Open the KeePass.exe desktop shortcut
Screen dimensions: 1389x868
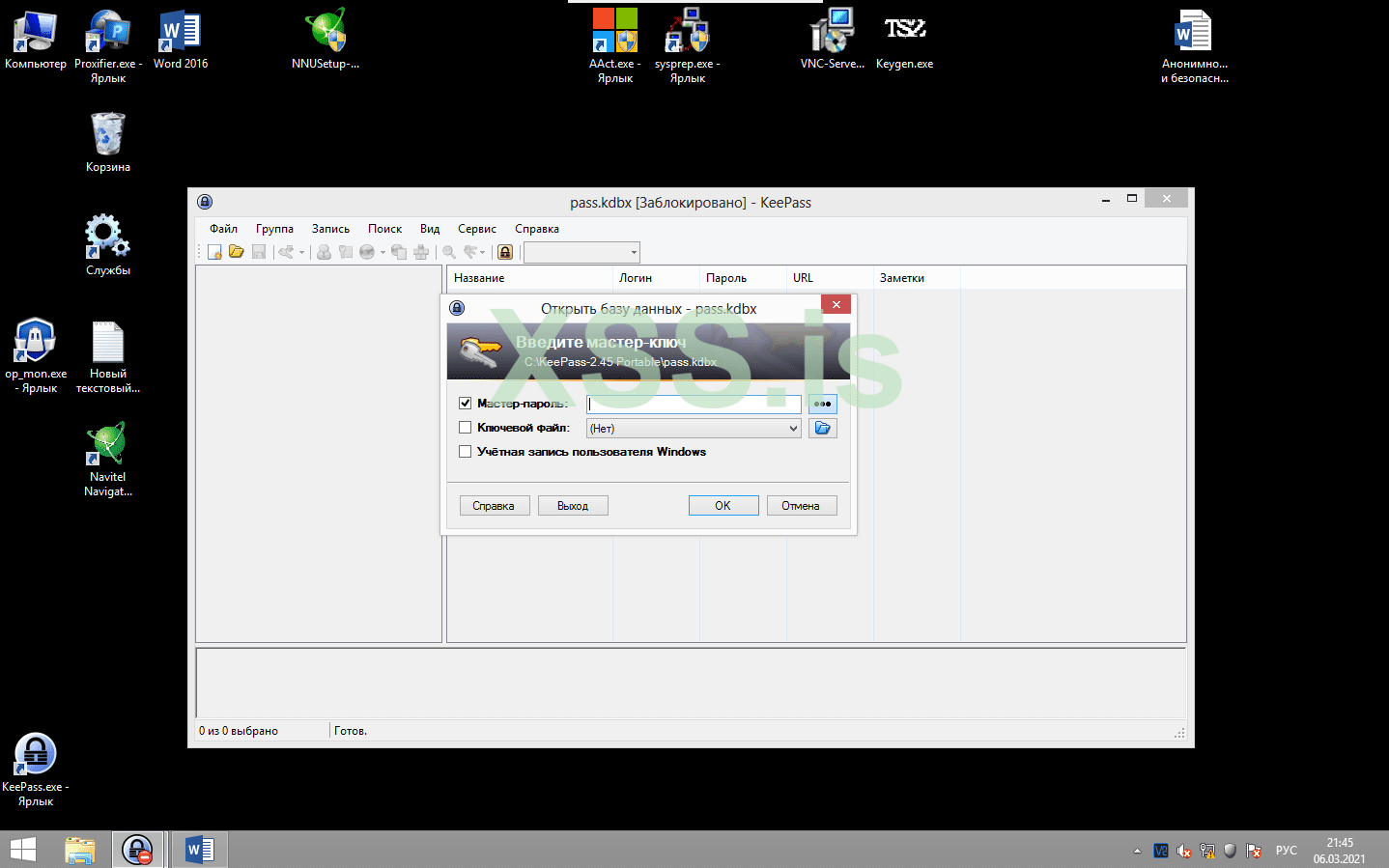point(36,770)
